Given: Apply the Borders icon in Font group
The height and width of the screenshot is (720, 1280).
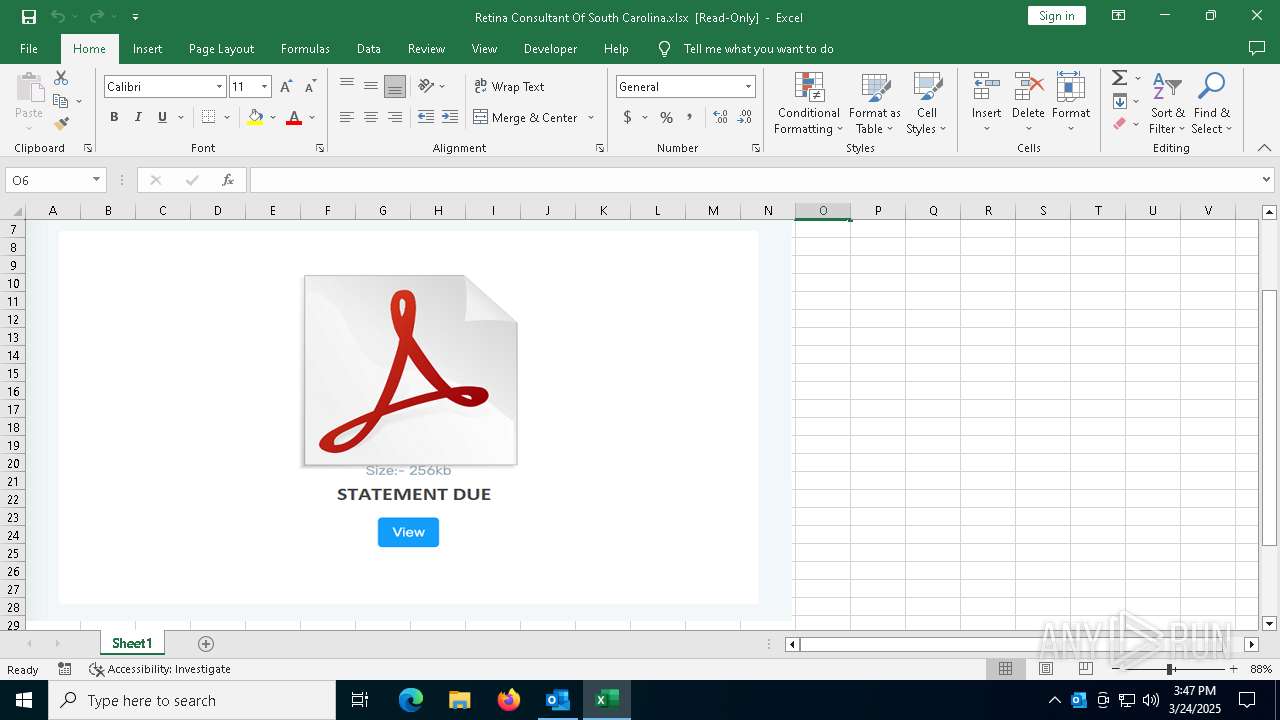Looking at the screenshot, I should point(208,117).
